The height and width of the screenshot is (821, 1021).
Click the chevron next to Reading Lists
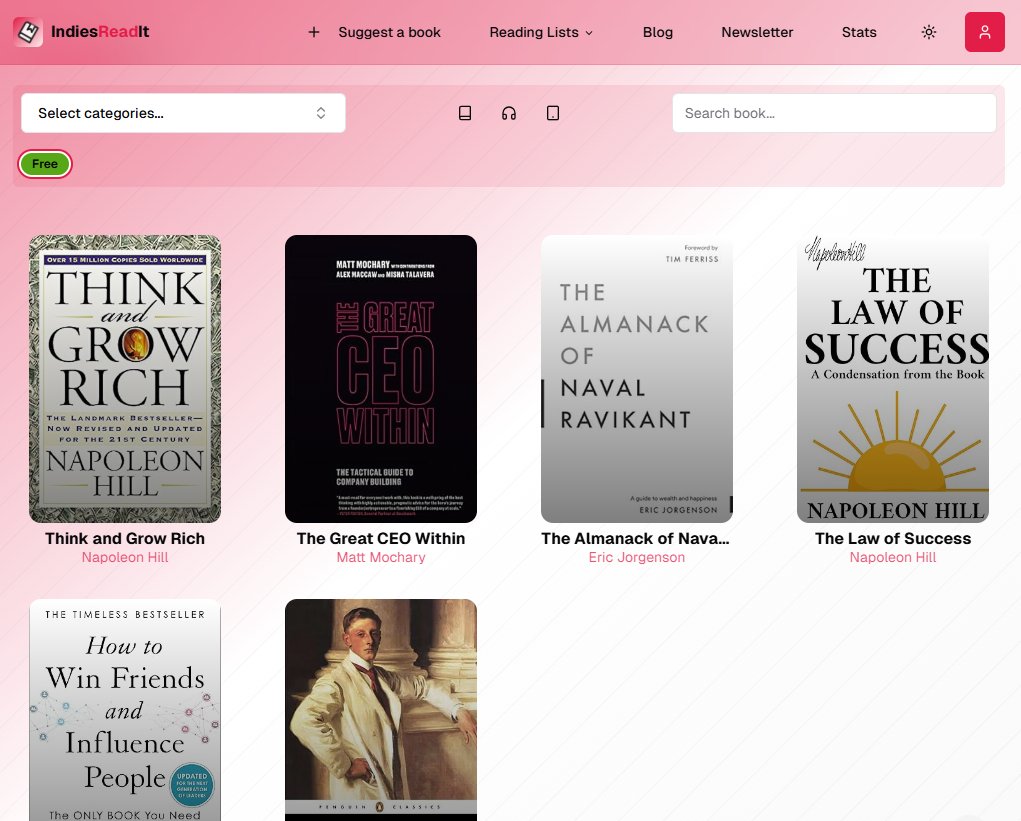[589, 33]
